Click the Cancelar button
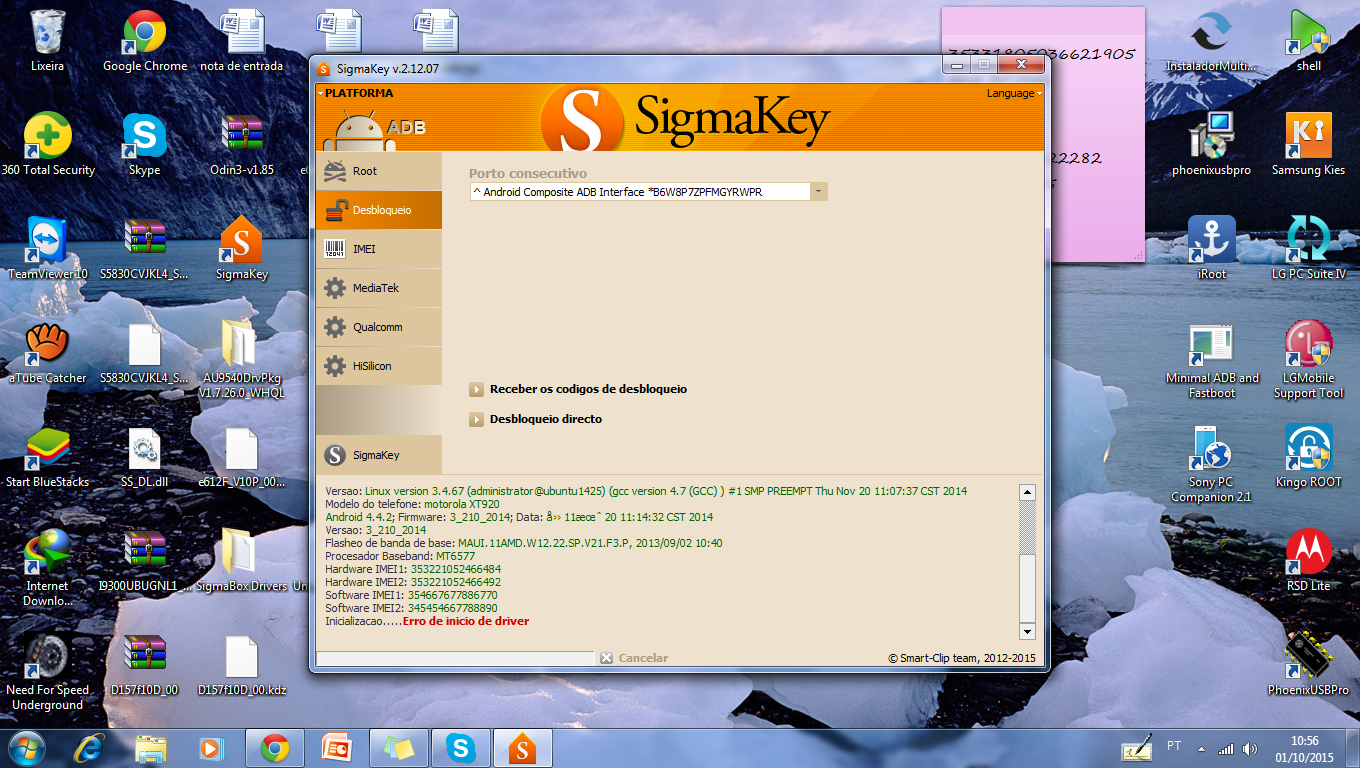Screen dimensions: 1360x768 [x=634, y=658]
